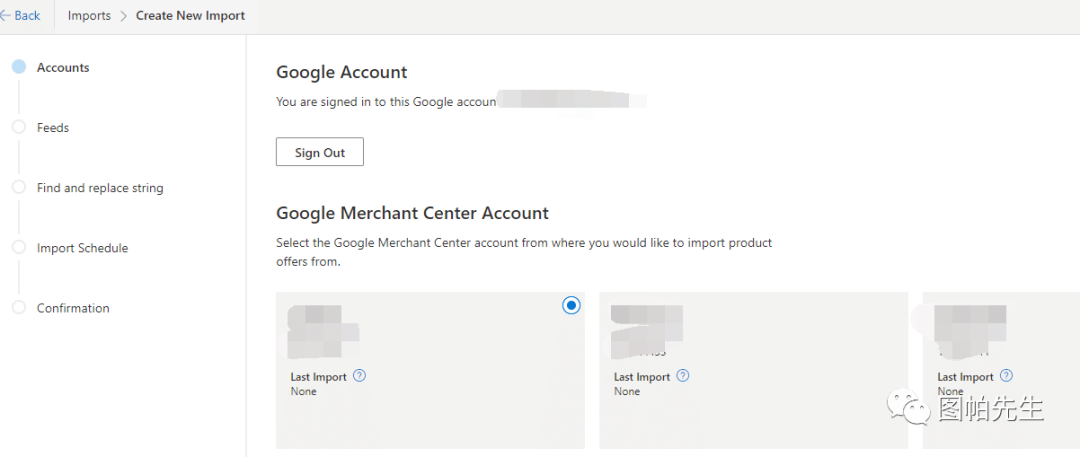The width and height of the screenshot is (1080, 457).
Task: Select the first merchant account radio button
Action: pyautogui.click(x=571, y=305)
